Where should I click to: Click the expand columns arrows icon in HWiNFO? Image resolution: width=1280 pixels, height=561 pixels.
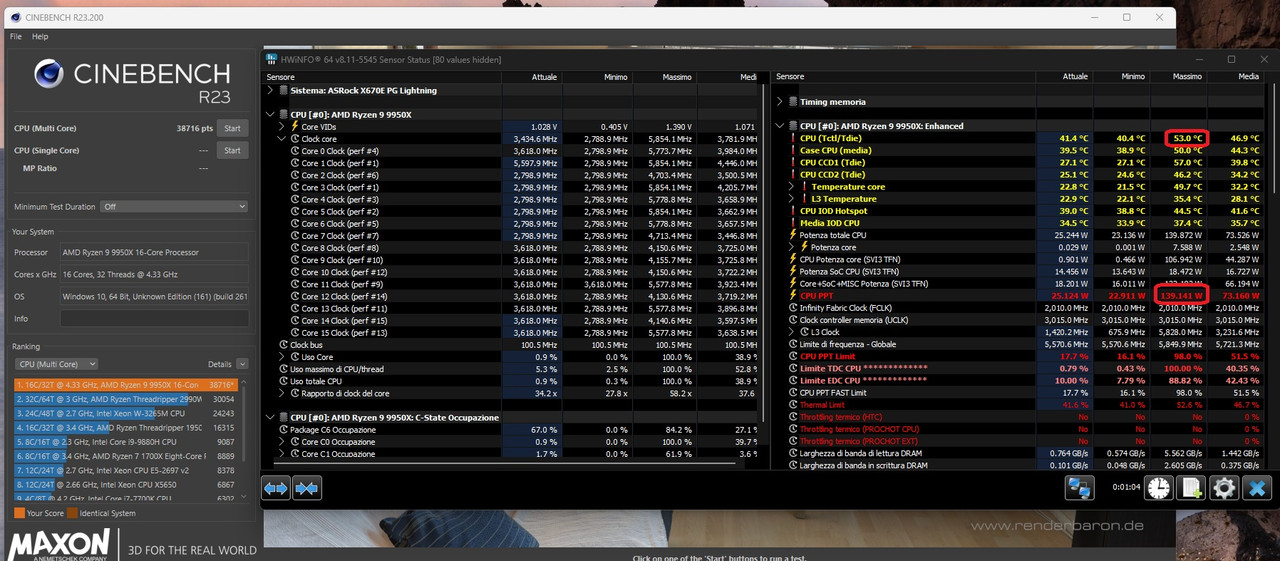(x=275, y=488)
